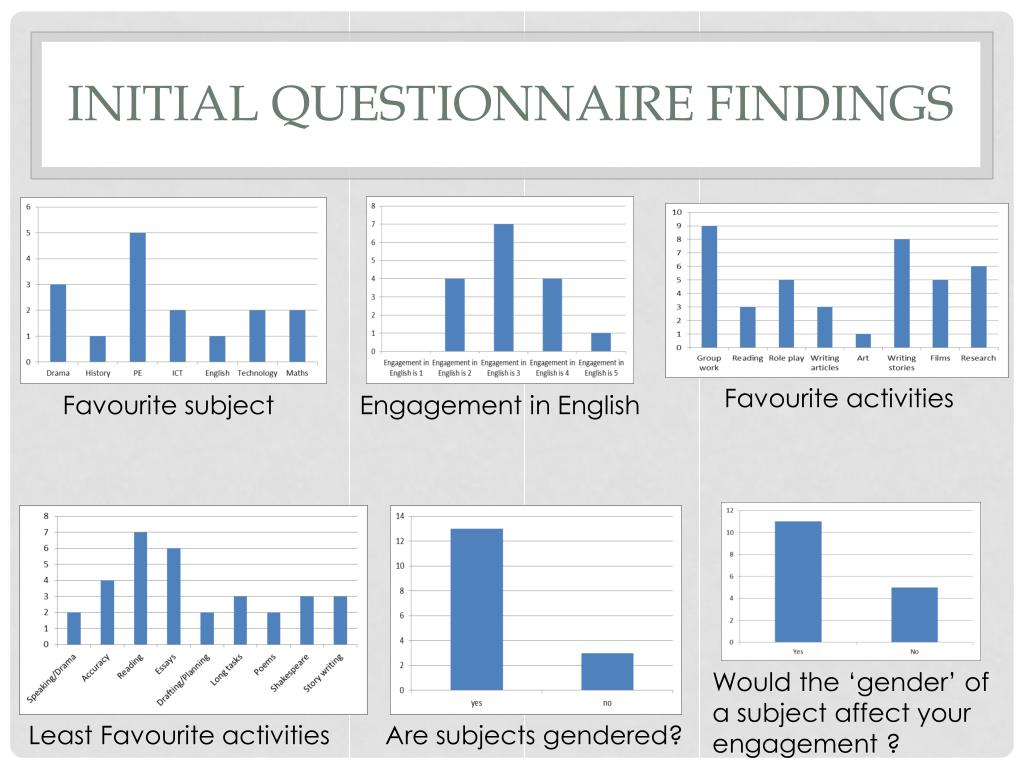Click the Engagement in English is 3 bar
Image resolution: width=1024 pixels, height=768 pixels.
click(x=504, y=287)
